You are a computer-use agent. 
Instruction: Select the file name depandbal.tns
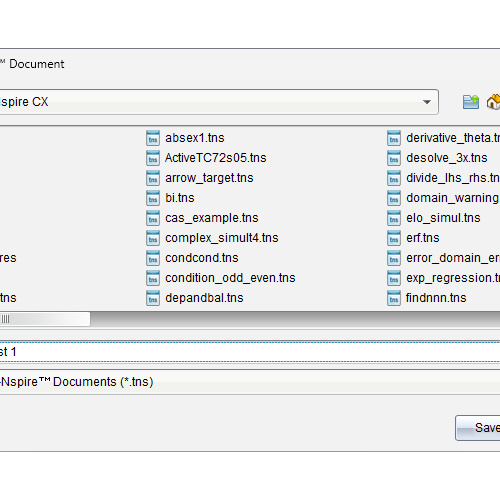[x=204, y=298]
